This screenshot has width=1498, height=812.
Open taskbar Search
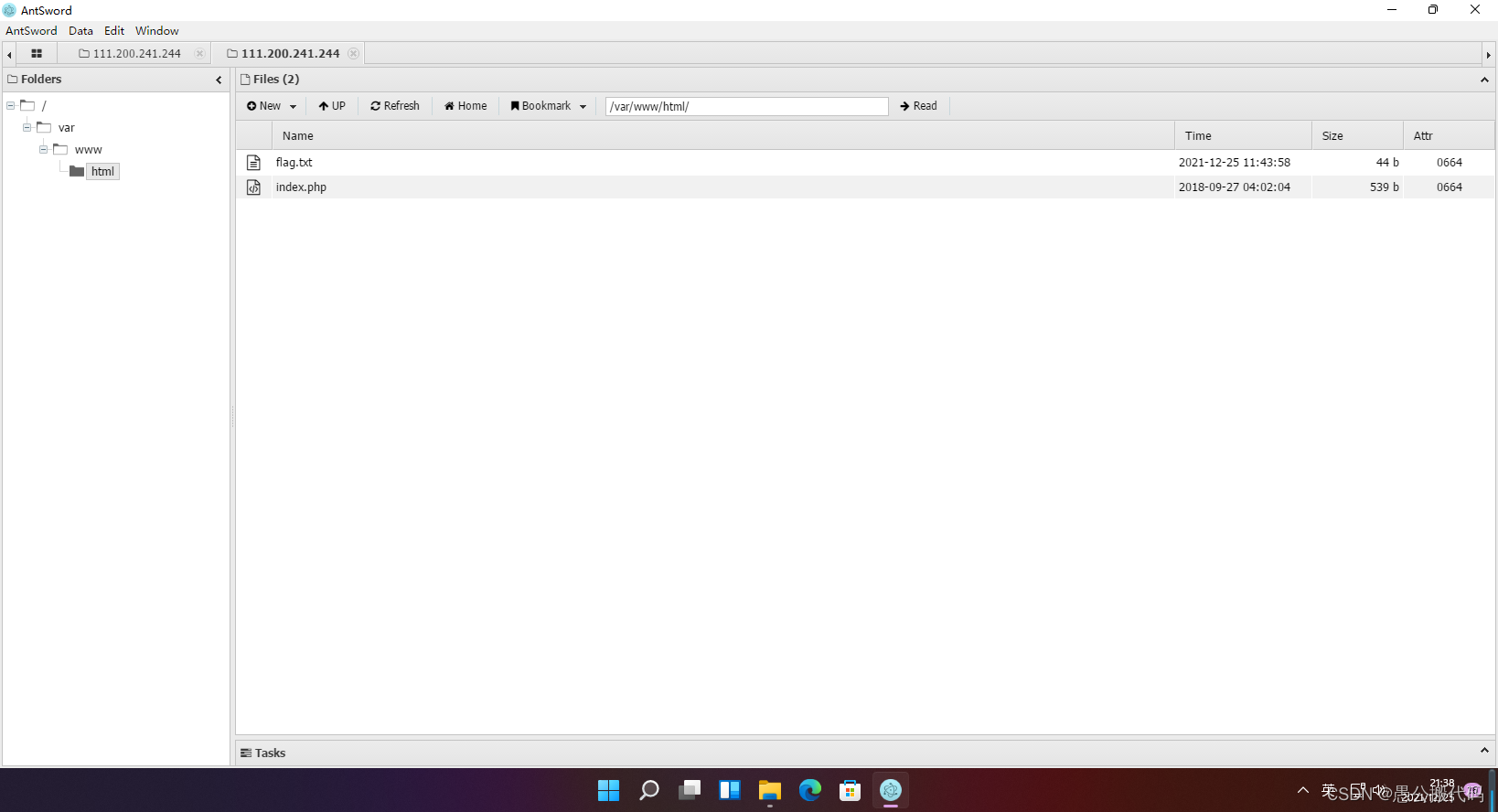pyautogui.click(x=648, y=790)
